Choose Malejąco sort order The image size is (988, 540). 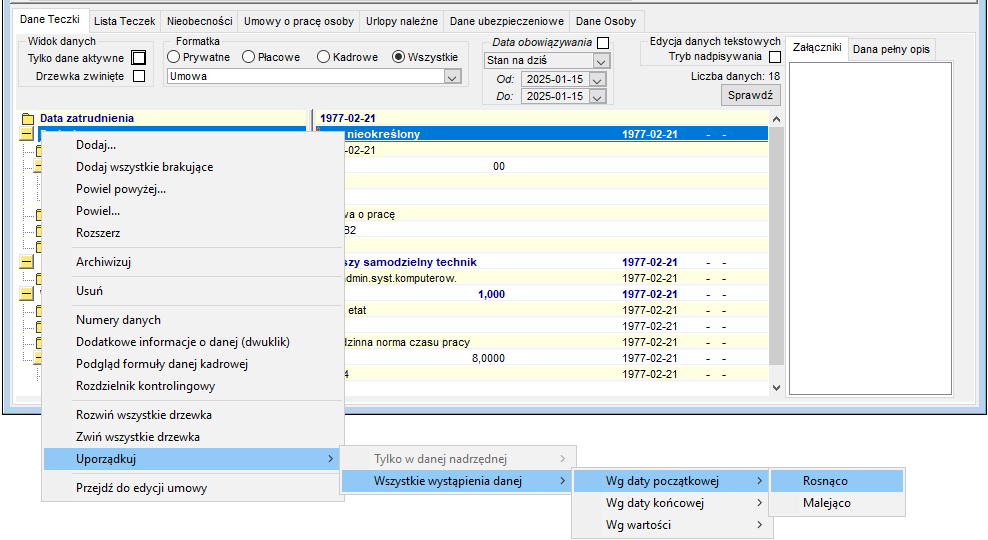click(x=837, y=503)
